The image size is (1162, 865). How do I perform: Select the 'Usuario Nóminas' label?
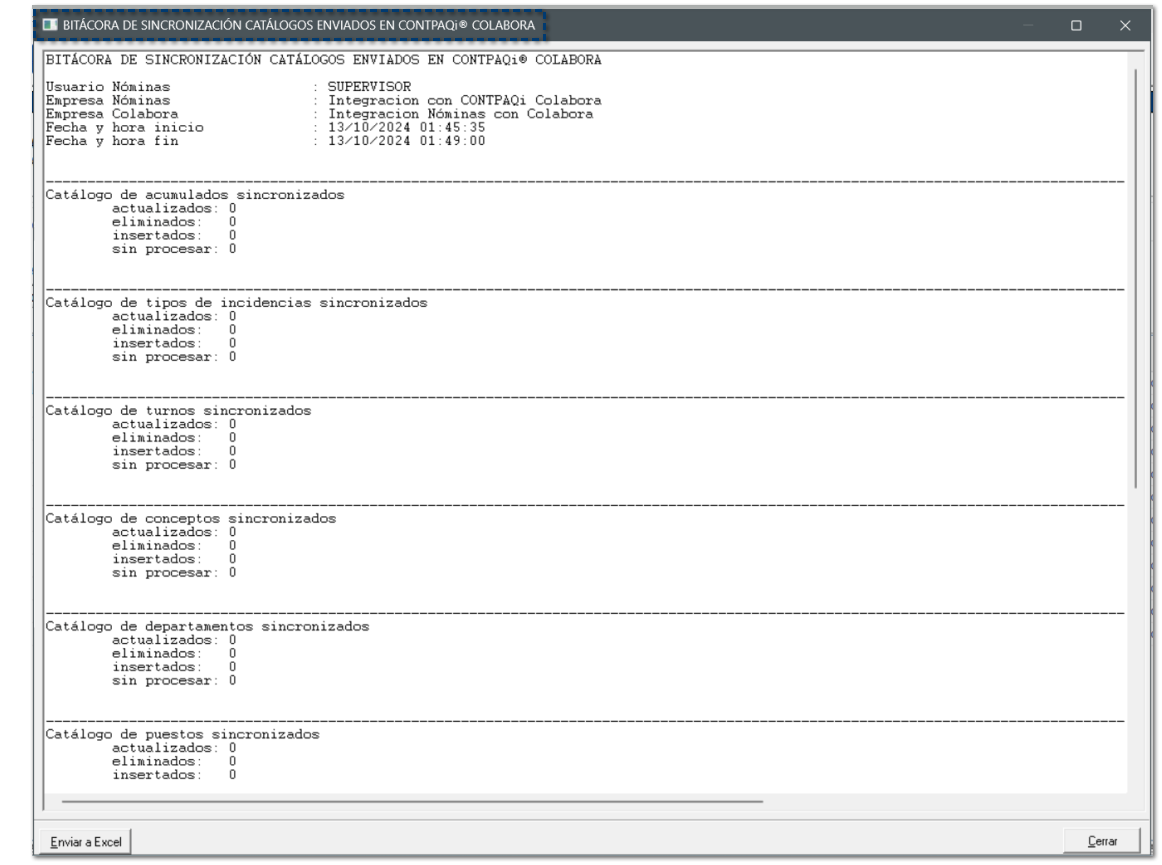tap(107, 87)
